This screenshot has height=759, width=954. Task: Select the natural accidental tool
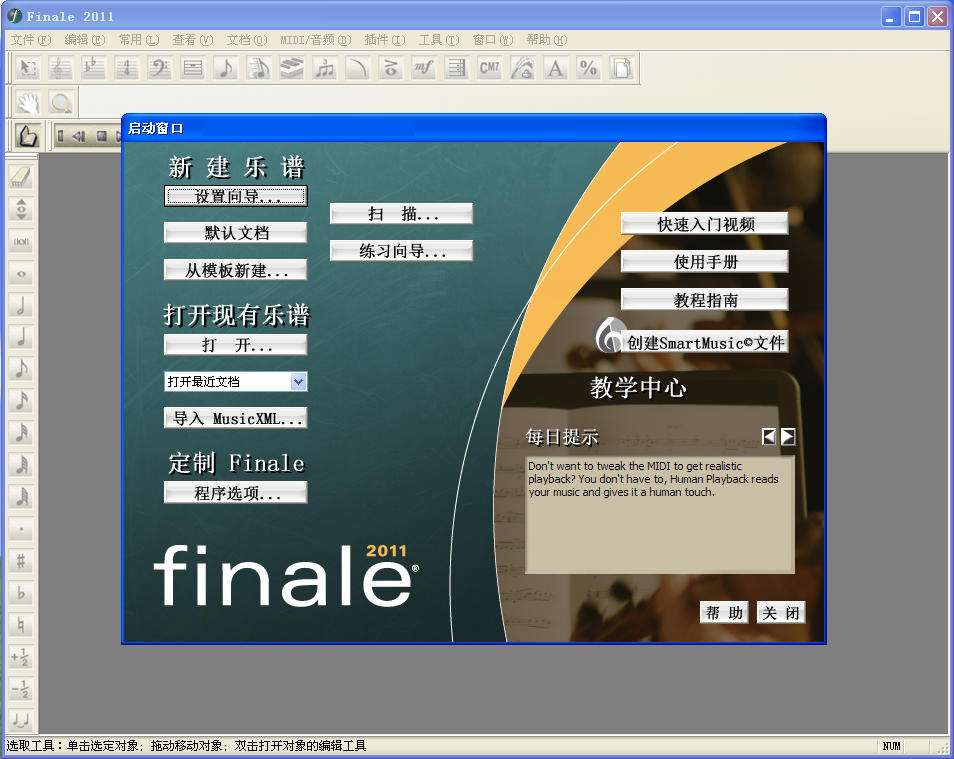click(x=21, y=624)
